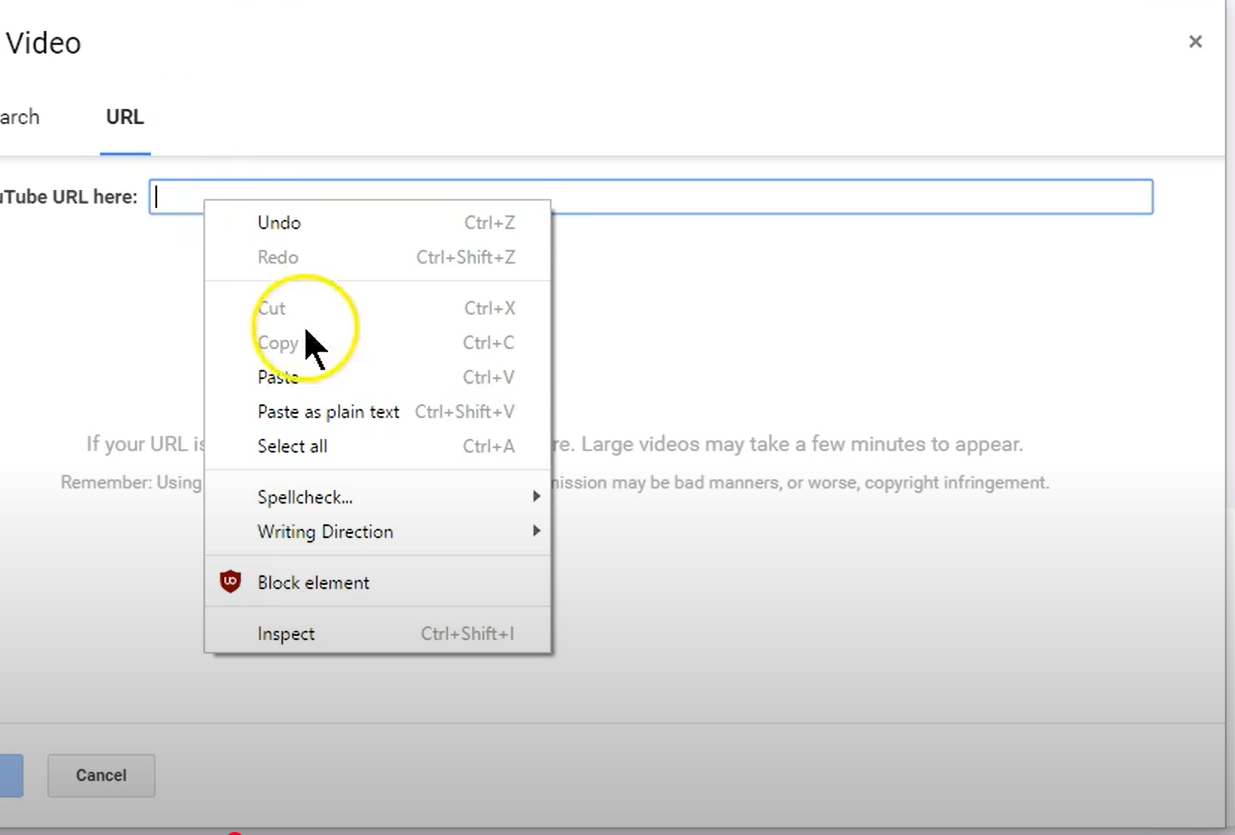Close the Video insert dialog
This screenshot has width=1235, height=835.
coord(1196,41)
